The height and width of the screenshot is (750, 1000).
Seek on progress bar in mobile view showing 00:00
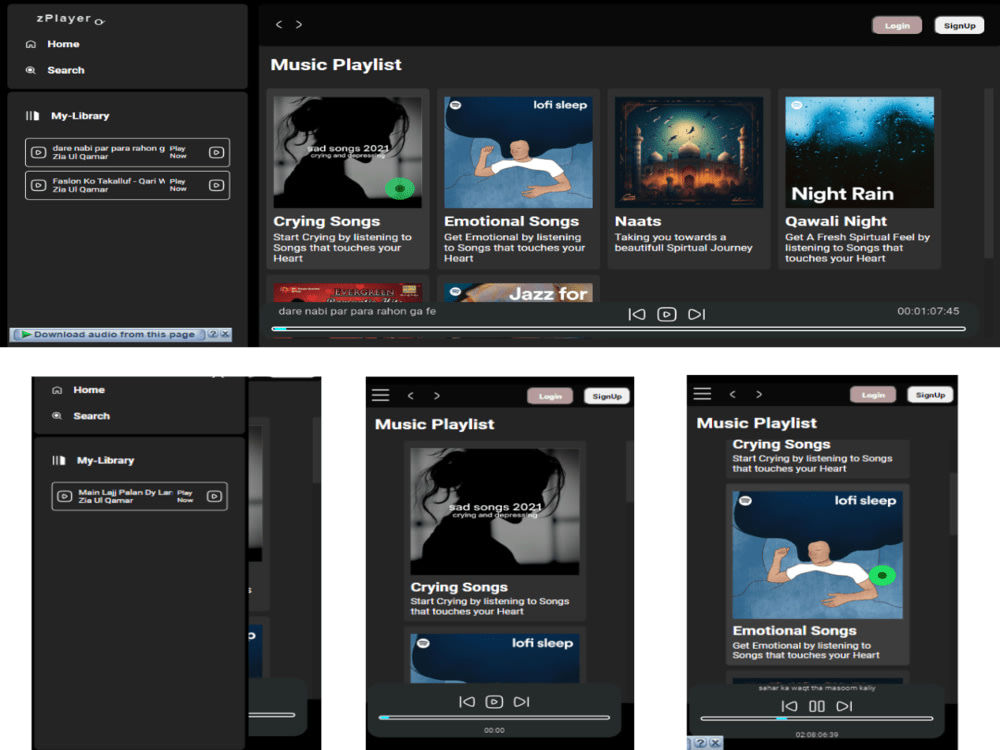494,717
